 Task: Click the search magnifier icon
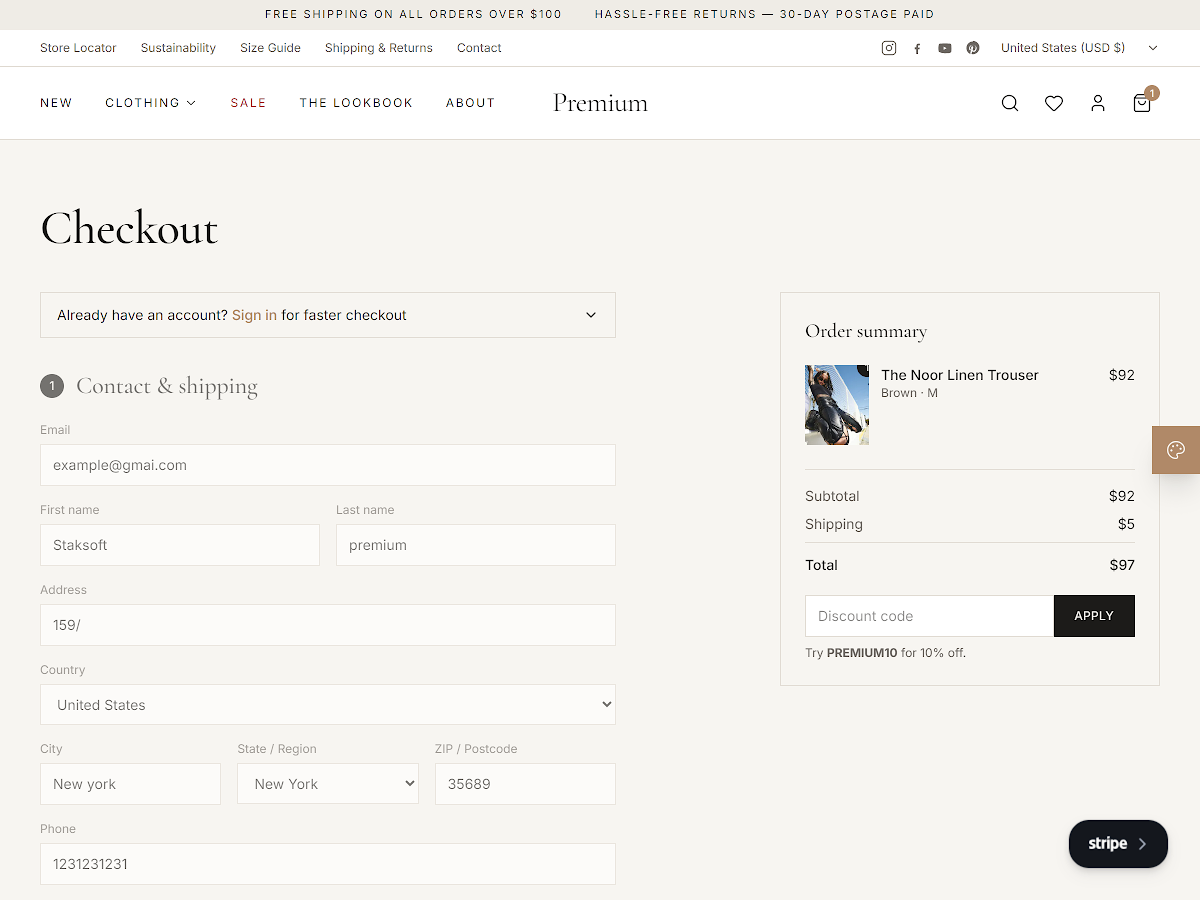1010,103
